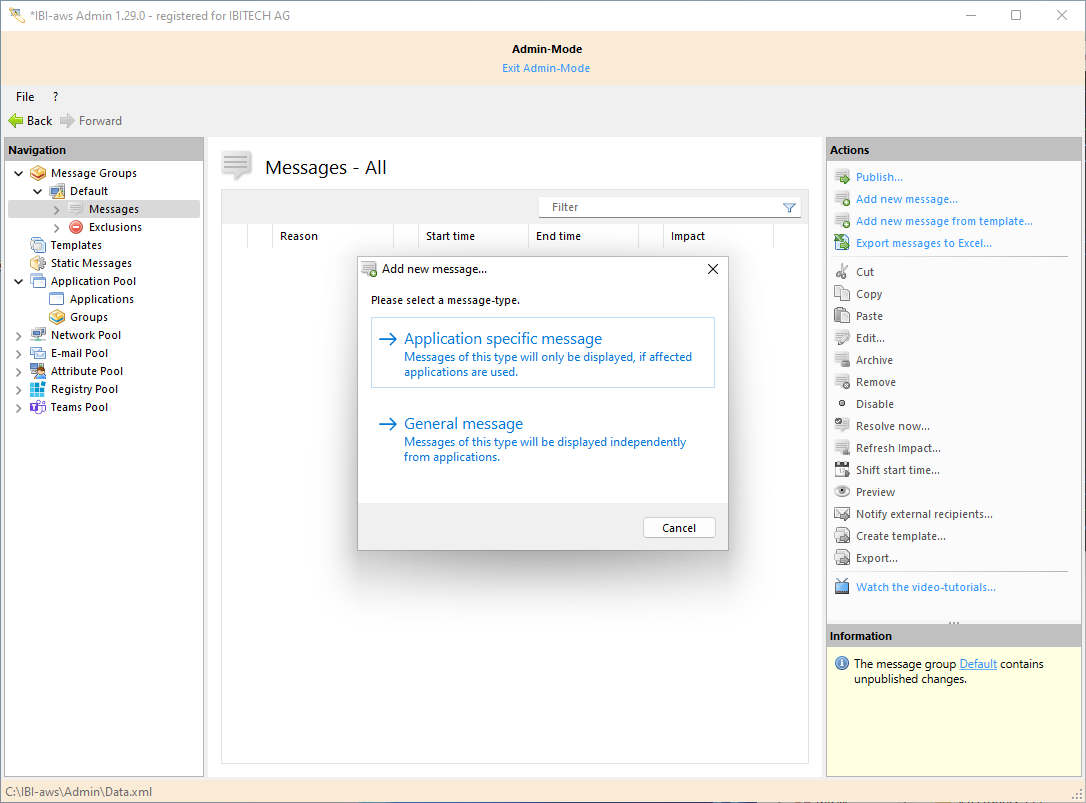Collapse the Message Groups tree node
The image size is (1086, 803).
point(19,173)
